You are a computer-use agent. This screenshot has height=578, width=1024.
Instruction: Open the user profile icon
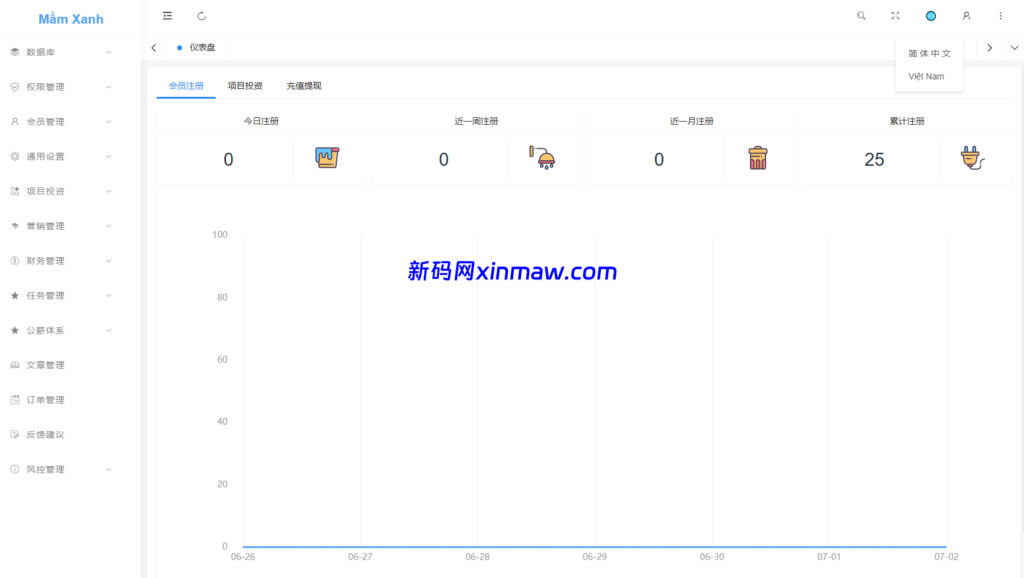pyautogui.click(x=967, y=16)
